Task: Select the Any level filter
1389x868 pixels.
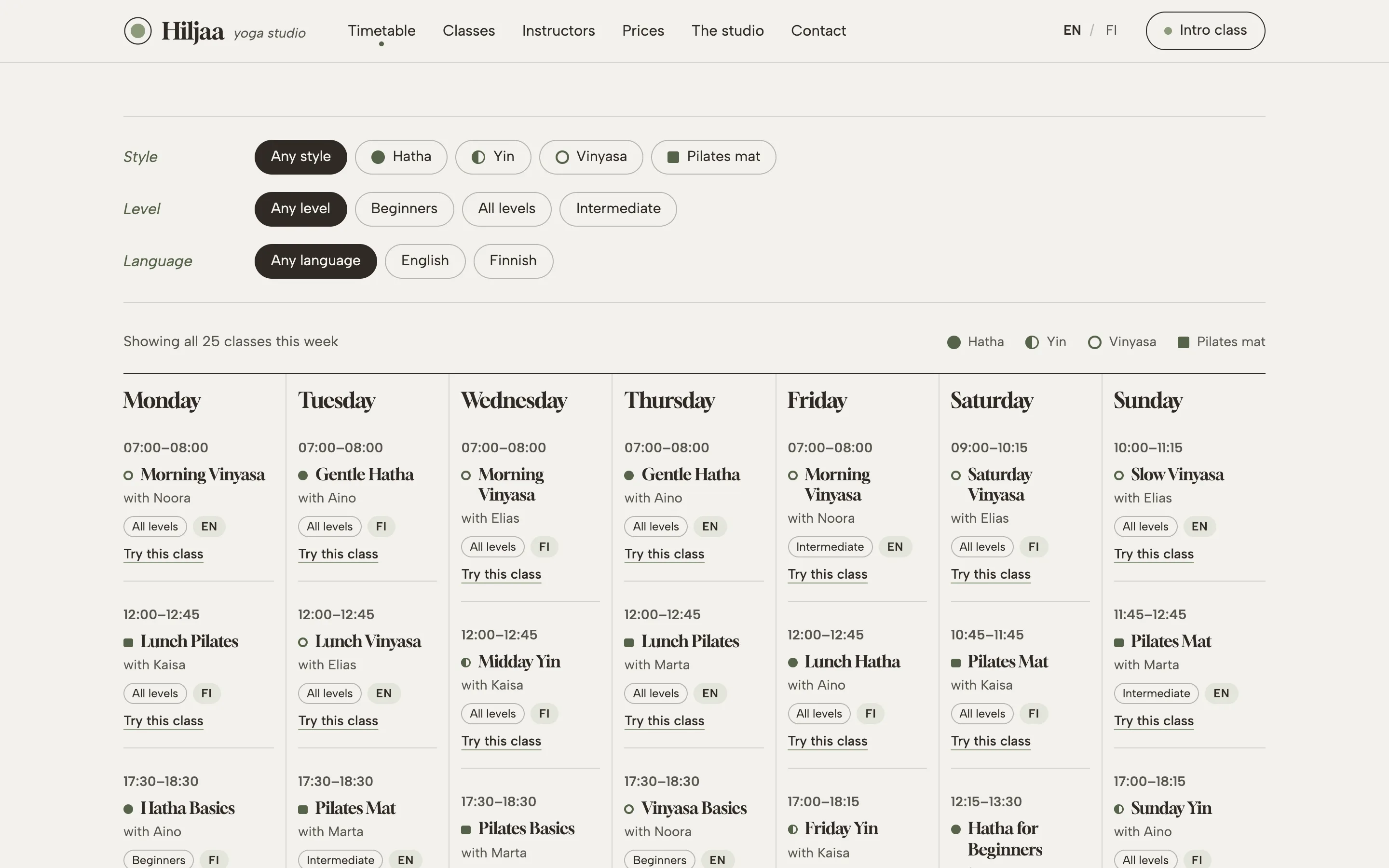Action: [x=301, y=209]
